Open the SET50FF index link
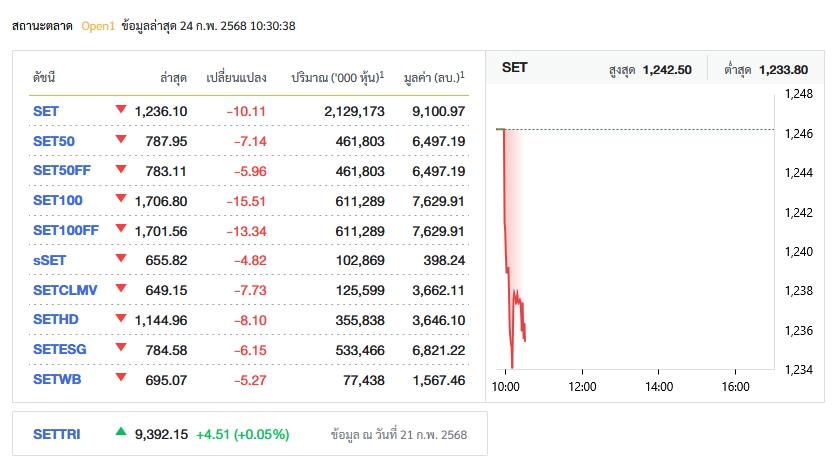The image size is (835, 465). [62, 170]
